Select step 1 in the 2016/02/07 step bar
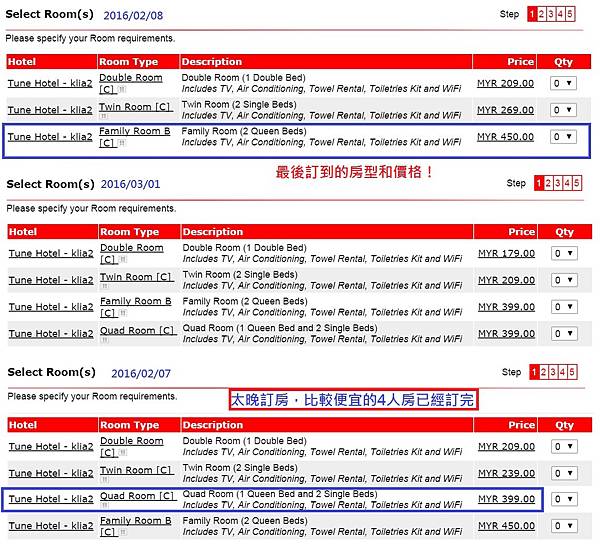Viewport: 600px width, 547px height. coord(534,372)
